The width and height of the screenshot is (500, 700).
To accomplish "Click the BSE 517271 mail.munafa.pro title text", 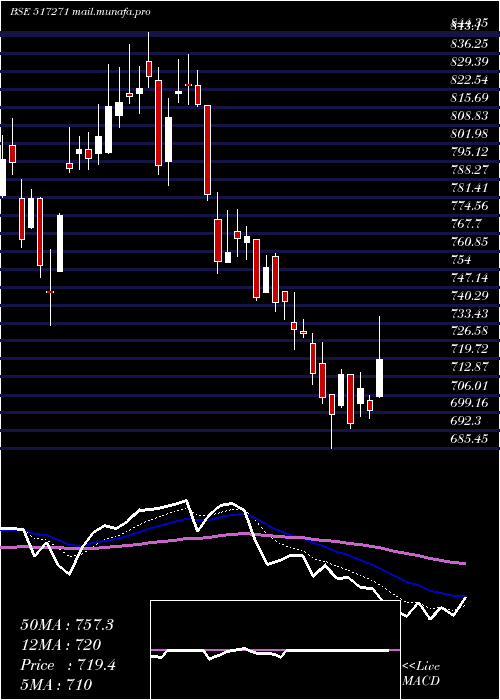I will pyautogui.click(x=80, y=12).
